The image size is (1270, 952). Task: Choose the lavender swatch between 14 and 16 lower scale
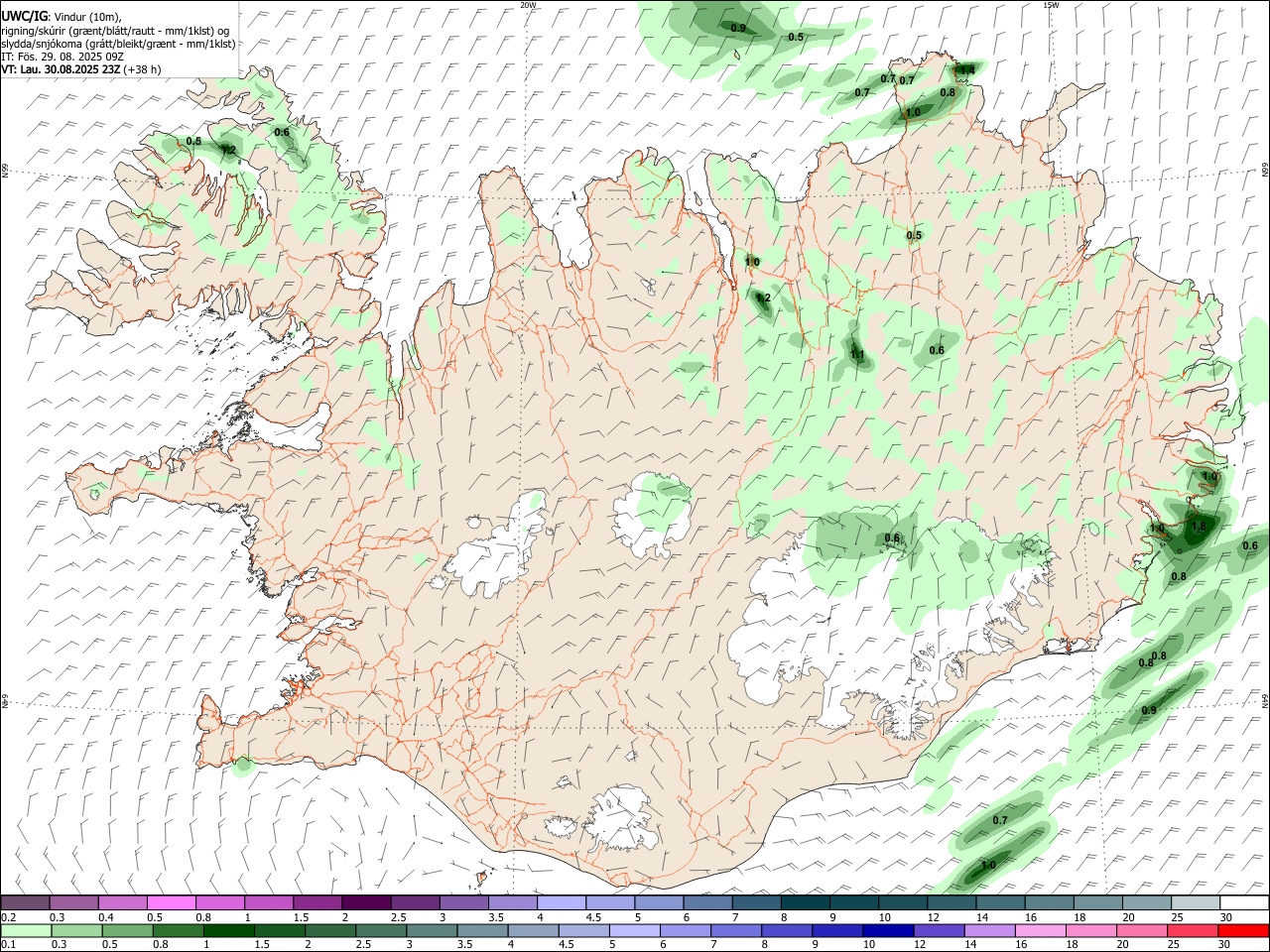click(988, 930)
